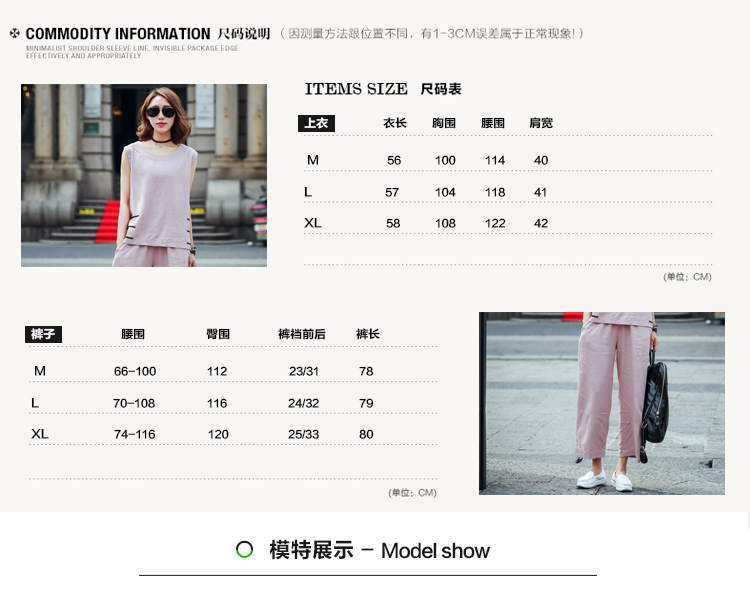Select the 胸围 column header
Screen dimensions: 750x598
tap(444, 123)
